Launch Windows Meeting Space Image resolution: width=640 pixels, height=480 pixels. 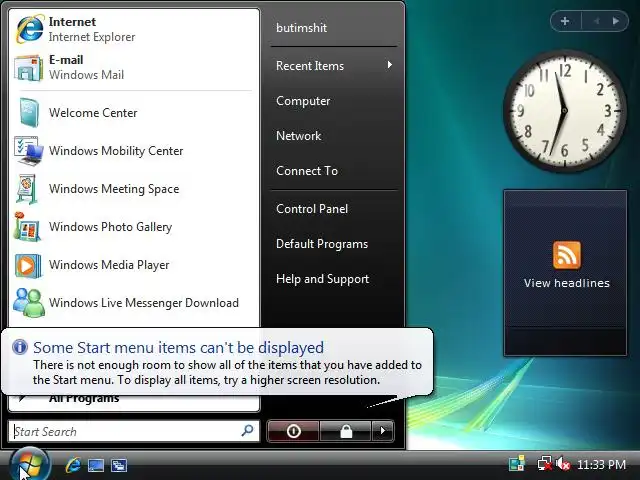point(134,189)
